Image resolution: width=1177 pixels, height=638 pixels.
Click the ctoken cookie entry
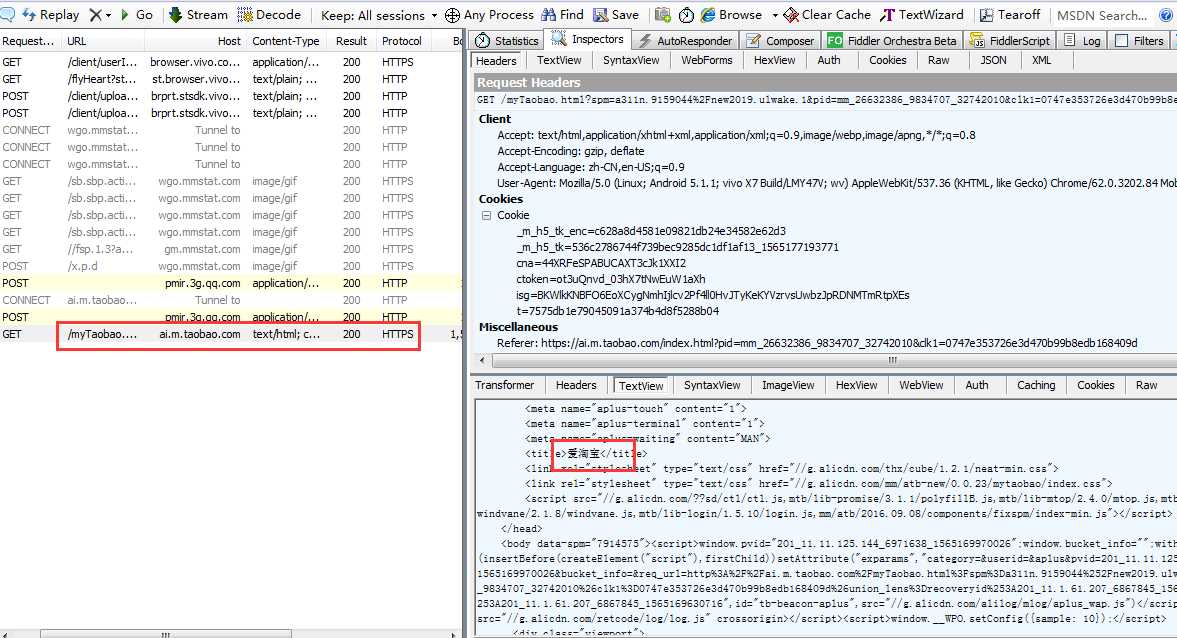click(x=610, y=279)
